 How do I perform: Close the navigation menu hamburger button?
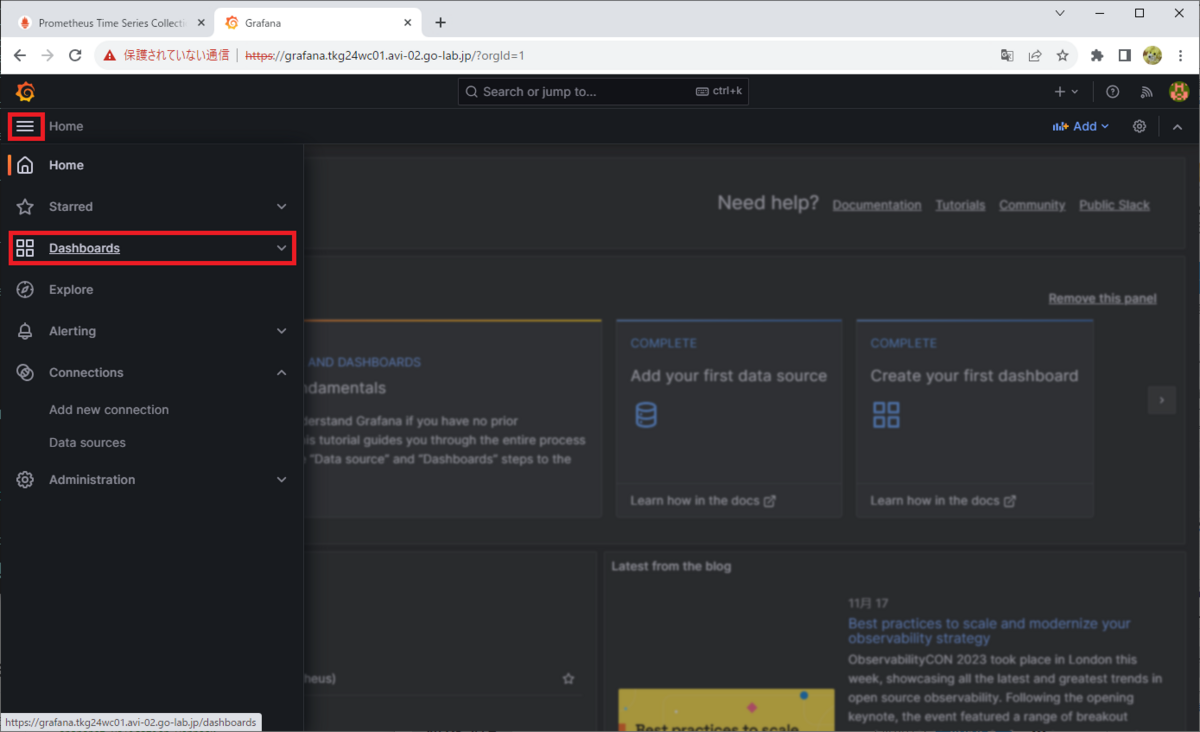coord(25,127)
